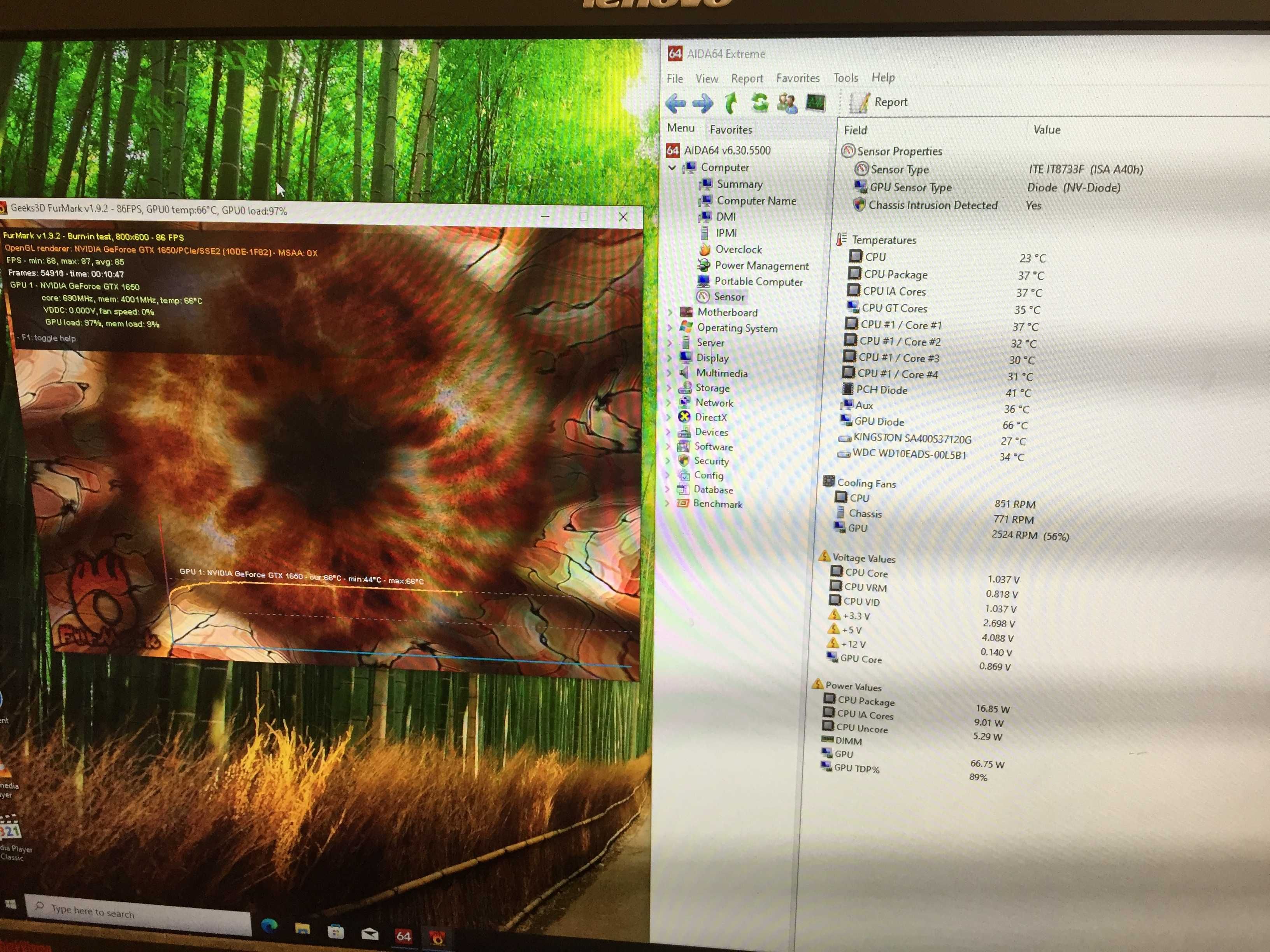
Task: Click the Devices icon in the tree
Action: click(x=684, y=432)
